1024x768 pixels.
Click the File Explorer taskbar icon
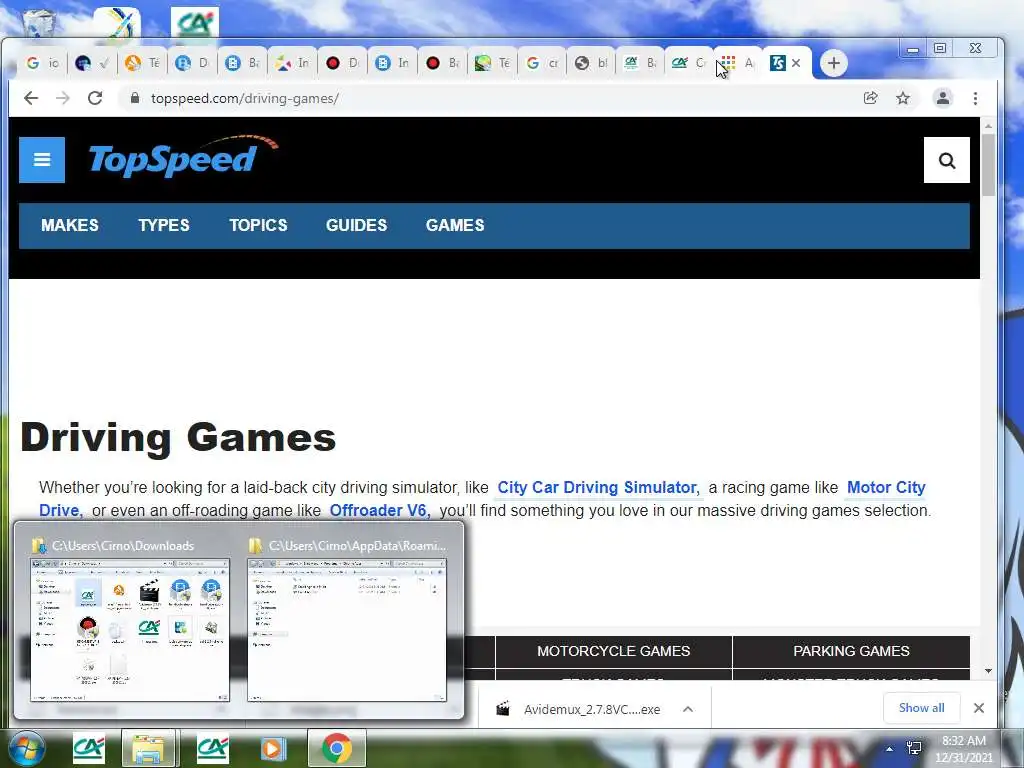point(149,748)
